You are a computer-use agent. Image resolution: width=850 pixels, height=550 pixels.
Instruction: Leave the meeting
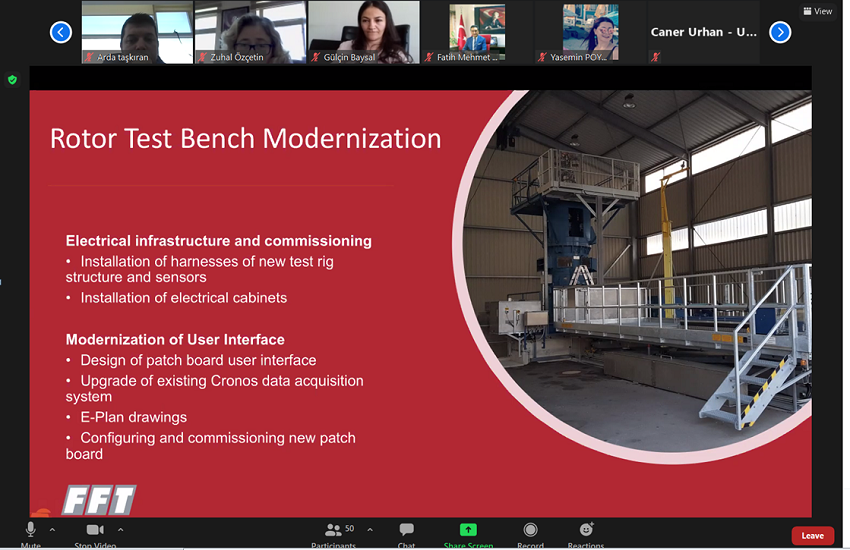812,536
